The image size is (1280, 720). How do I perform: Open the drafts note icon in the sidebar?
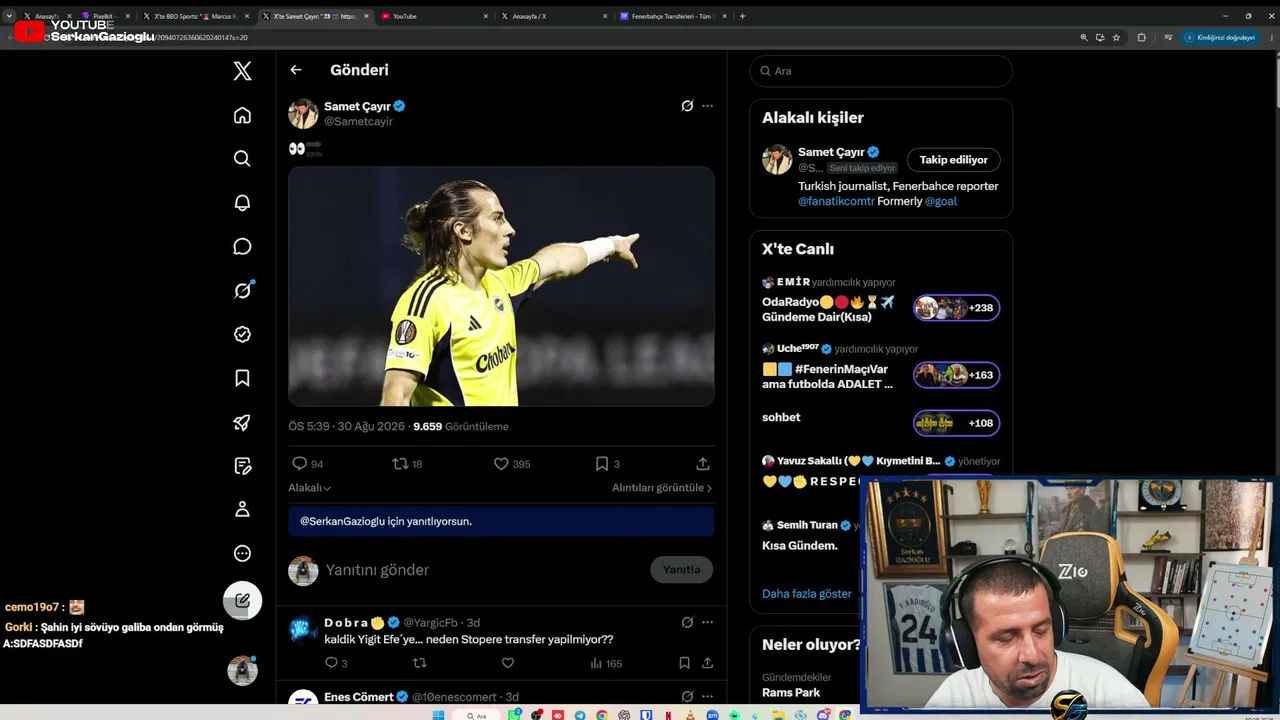(x=242, y=466)
